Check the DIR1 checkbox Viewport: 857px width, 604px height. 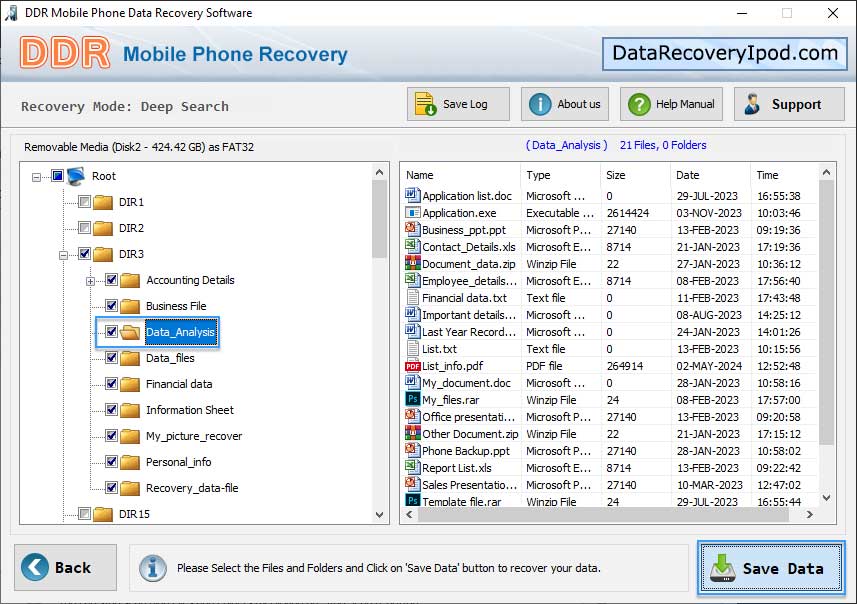[x=84, y=202]
